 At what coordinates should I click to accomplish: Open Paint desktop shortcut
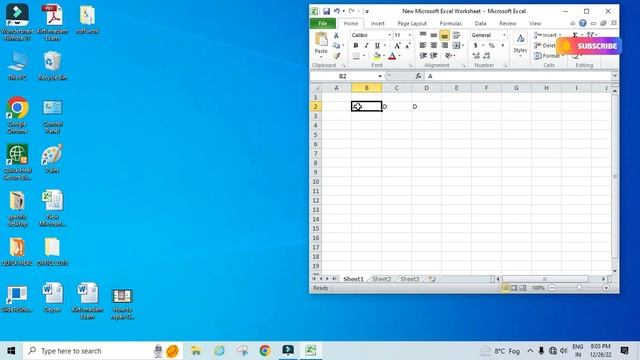click(x=52, y=158)
